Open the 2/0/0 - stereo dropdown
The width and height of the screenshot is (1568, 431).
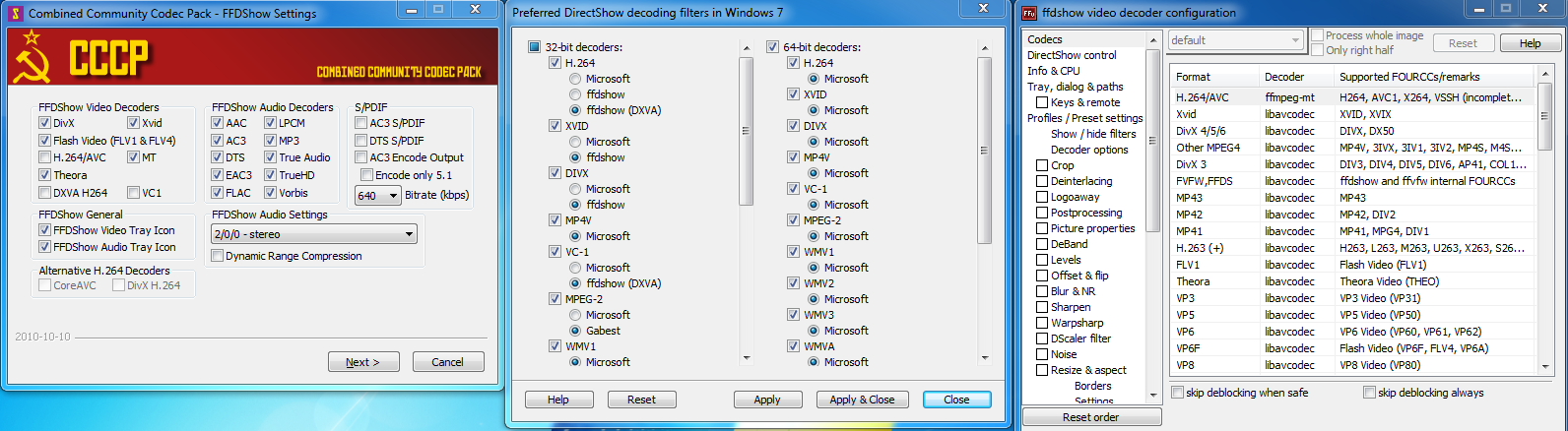click(314, 234)
